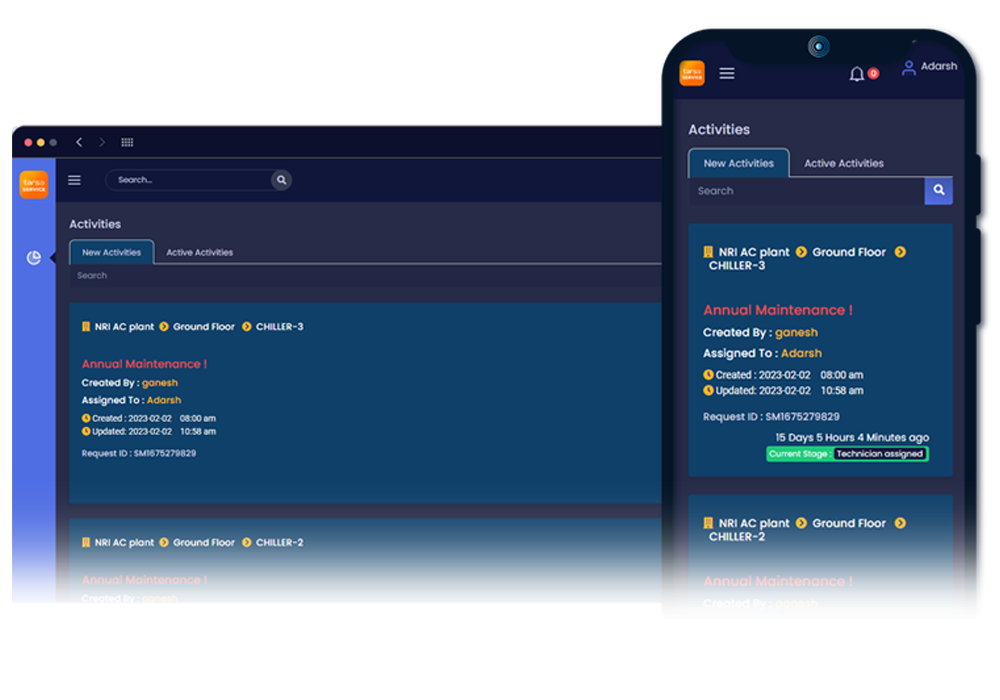Select New Activities tab in desktop view

click(x=111, y=253)
